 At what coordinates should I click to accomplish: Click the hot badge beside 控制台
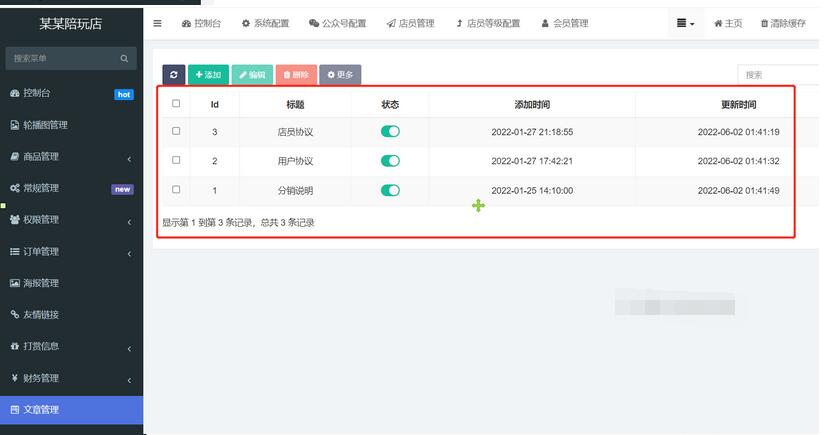click(x=124, y=95)
